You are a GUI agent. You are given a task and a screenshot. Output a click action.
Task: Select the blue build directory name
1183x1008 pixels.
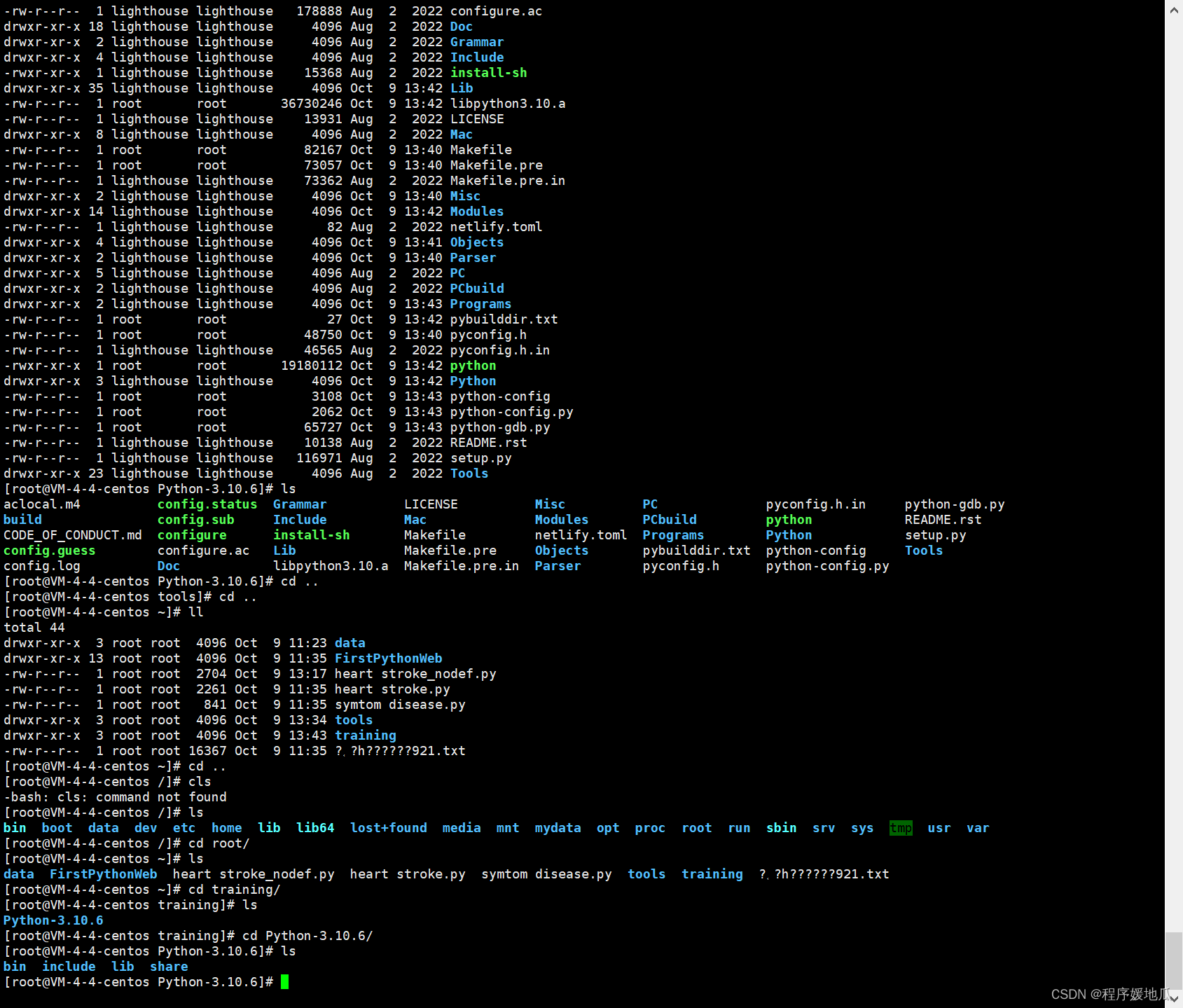pos(22,520)
